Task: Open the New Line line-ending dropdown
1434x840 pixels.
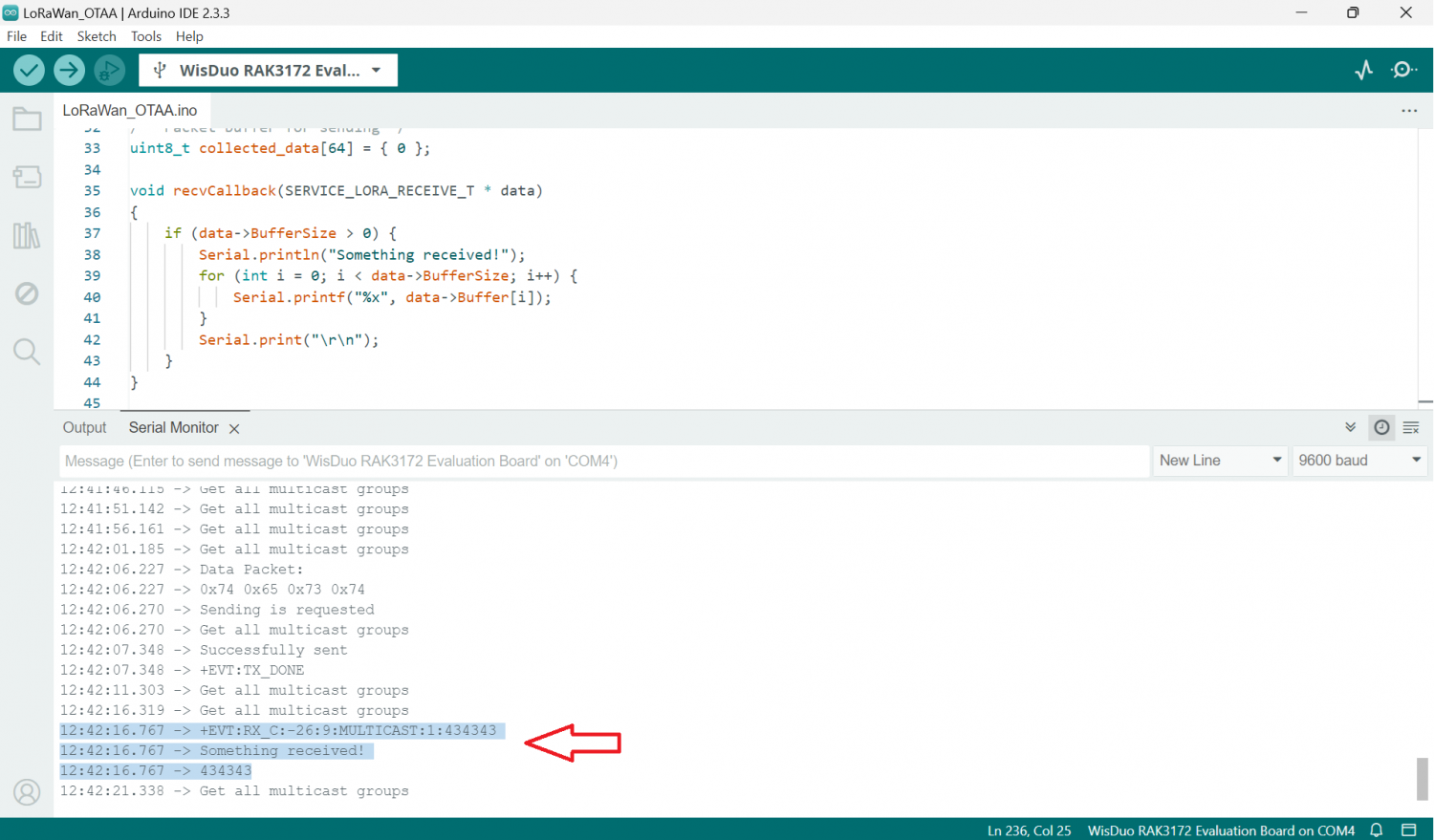Action: tap(1220, 461)
